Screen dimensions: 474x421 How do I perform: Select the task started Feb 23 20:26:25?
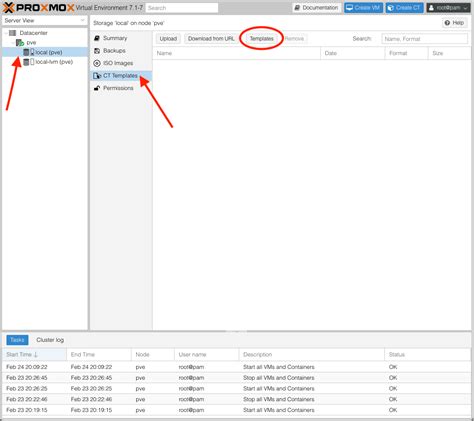237,389
